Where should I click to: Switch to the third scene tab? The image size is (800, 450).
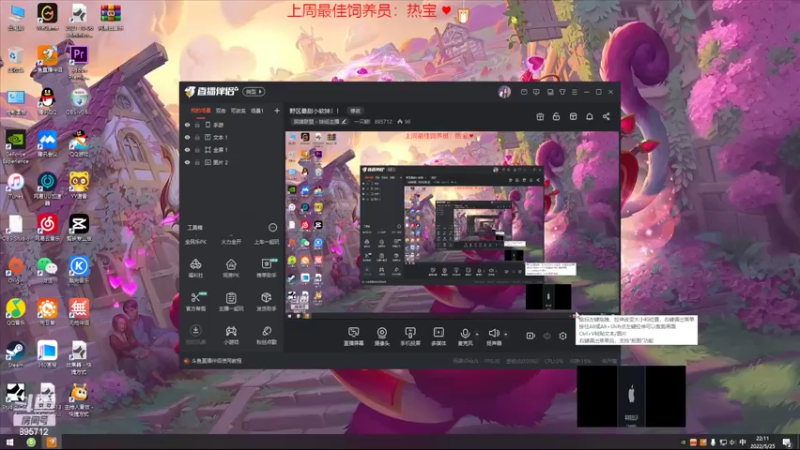pos(238,111)
